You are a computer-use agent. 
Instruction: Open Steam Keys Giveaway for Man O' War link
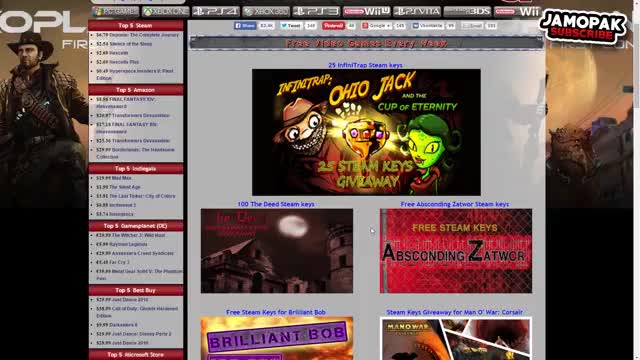pyautogui.click(x=455, y=312)
